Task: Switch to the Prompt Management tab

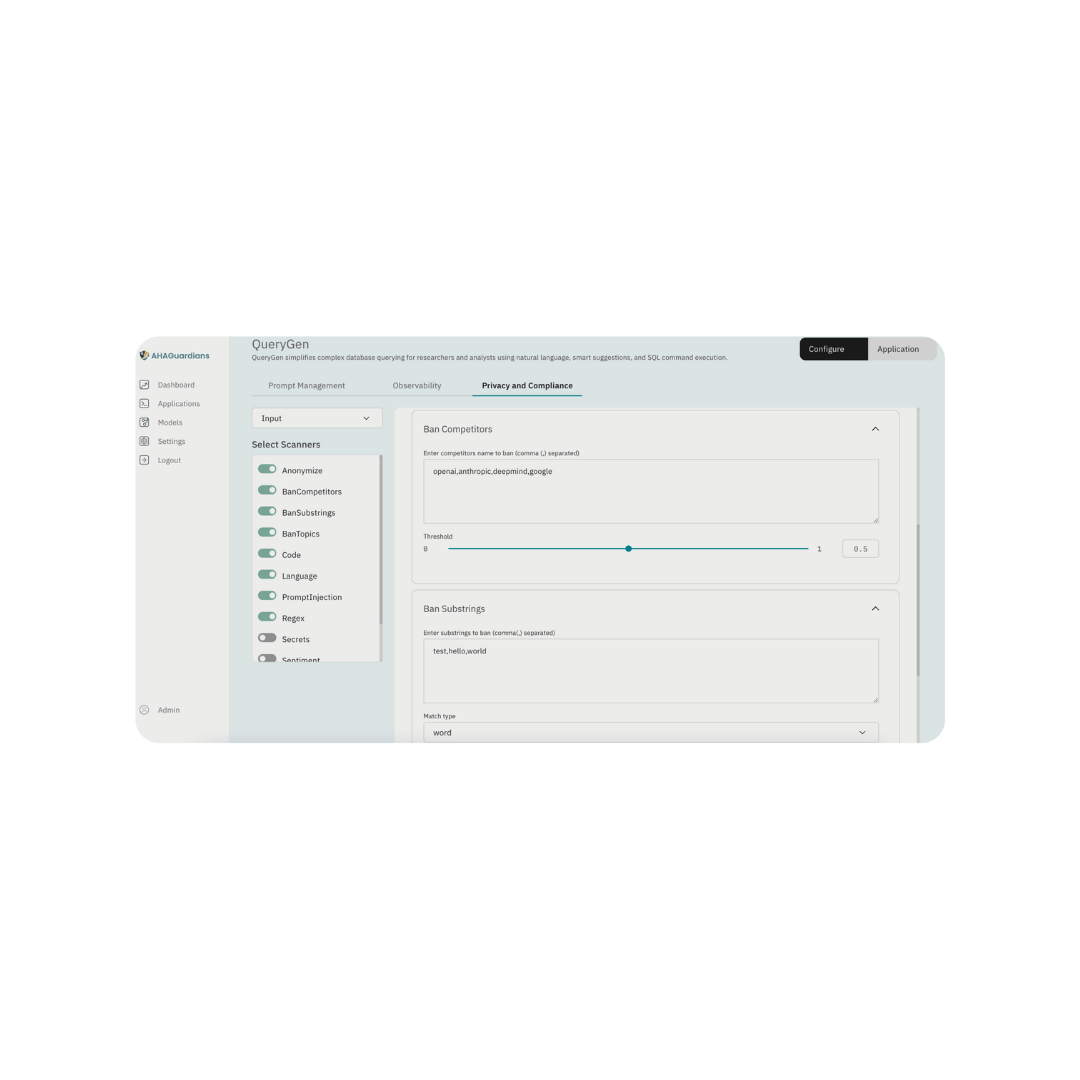Action: point(306,385)
